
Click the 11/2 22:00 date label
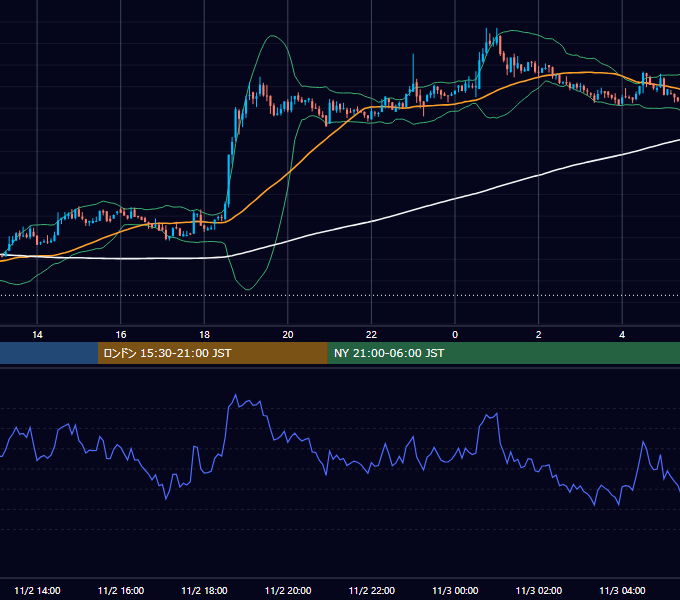[372, 590]
